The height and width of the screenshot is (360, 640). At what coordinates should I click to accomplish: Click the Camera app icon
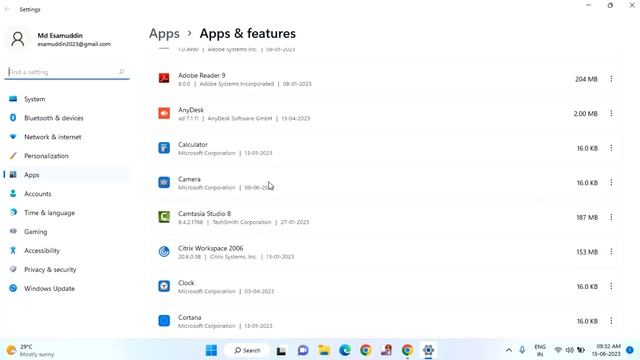click(164, 182)
